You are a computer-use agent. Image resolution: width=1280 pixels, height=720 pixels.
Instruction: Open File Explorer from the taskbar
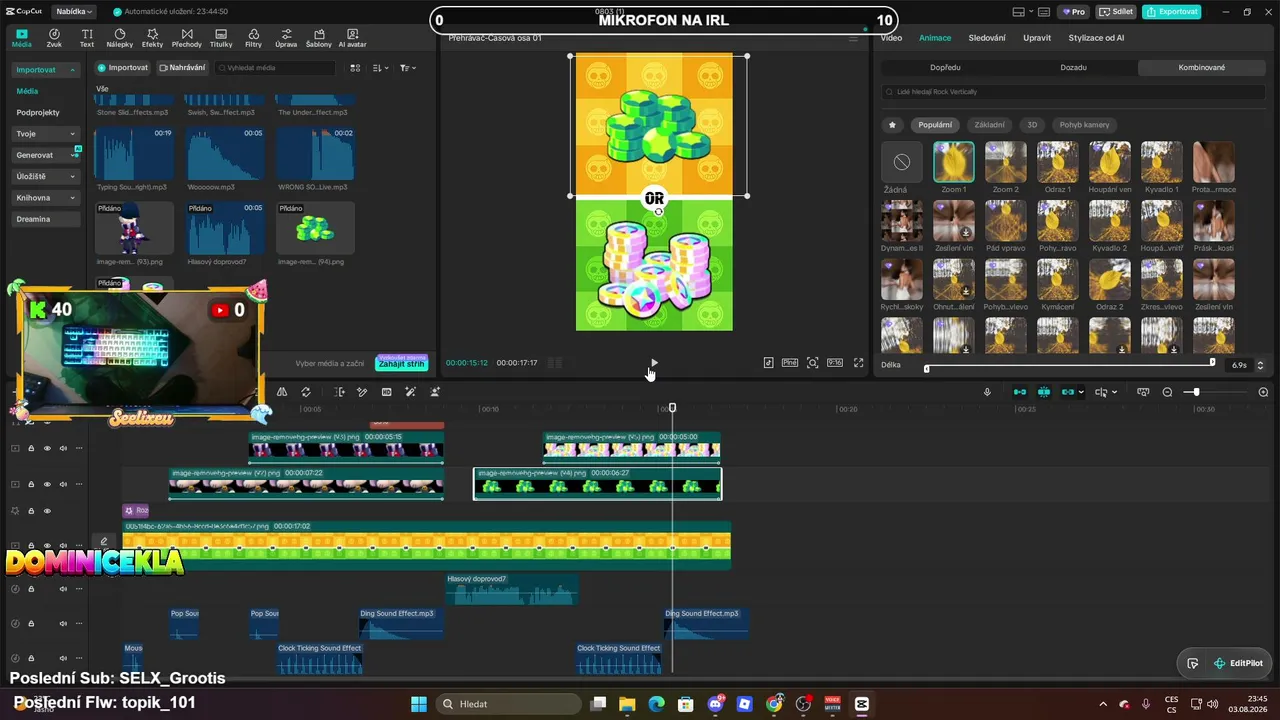tap(627, 704)
